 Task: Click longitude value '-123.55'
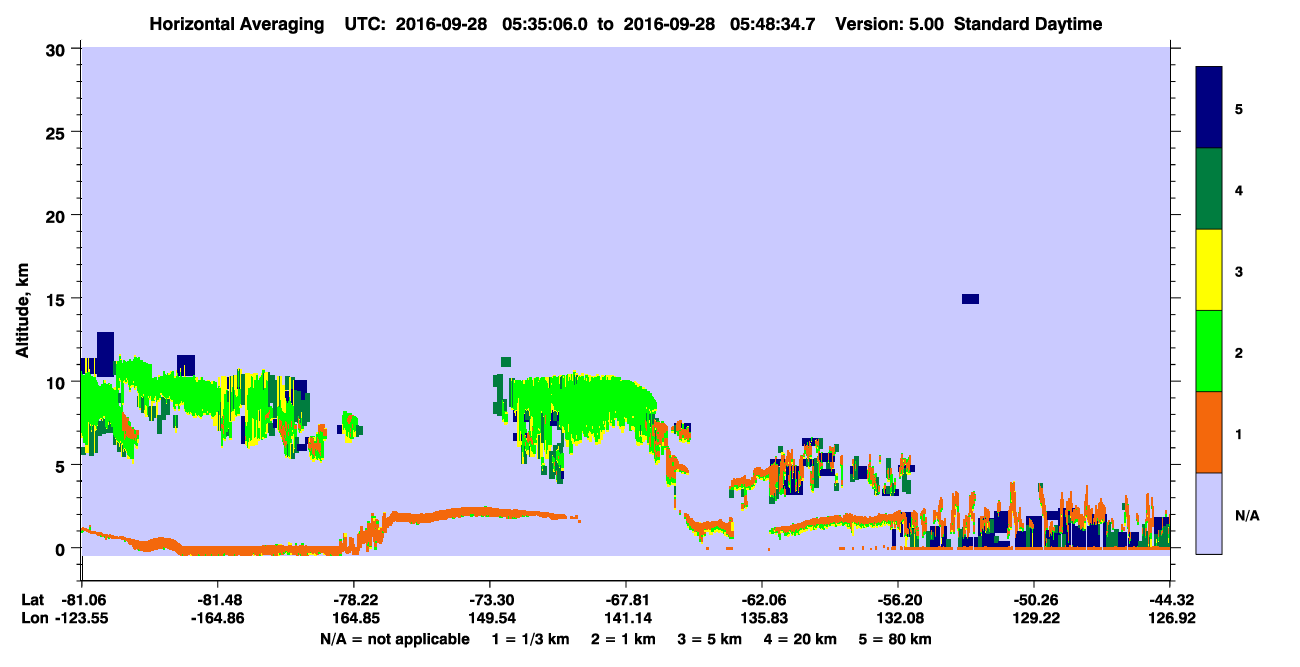[x=81, y=619]
